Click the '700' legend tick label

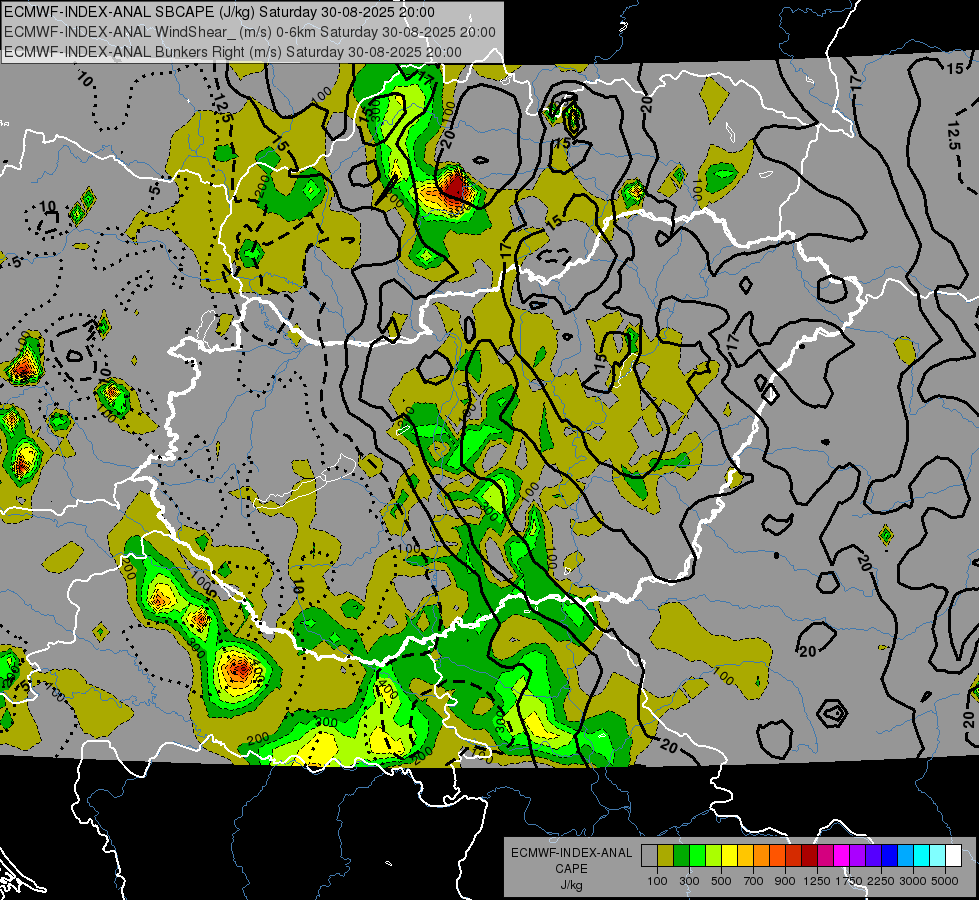(x=754, y=881)
